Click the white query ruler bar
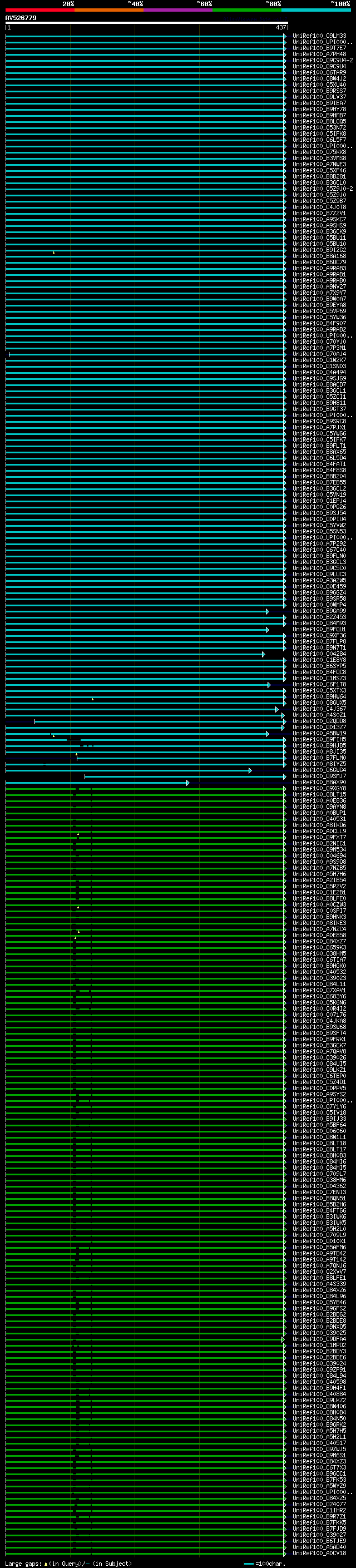Viewport: 356px width, 1568px height. (147, 23)
